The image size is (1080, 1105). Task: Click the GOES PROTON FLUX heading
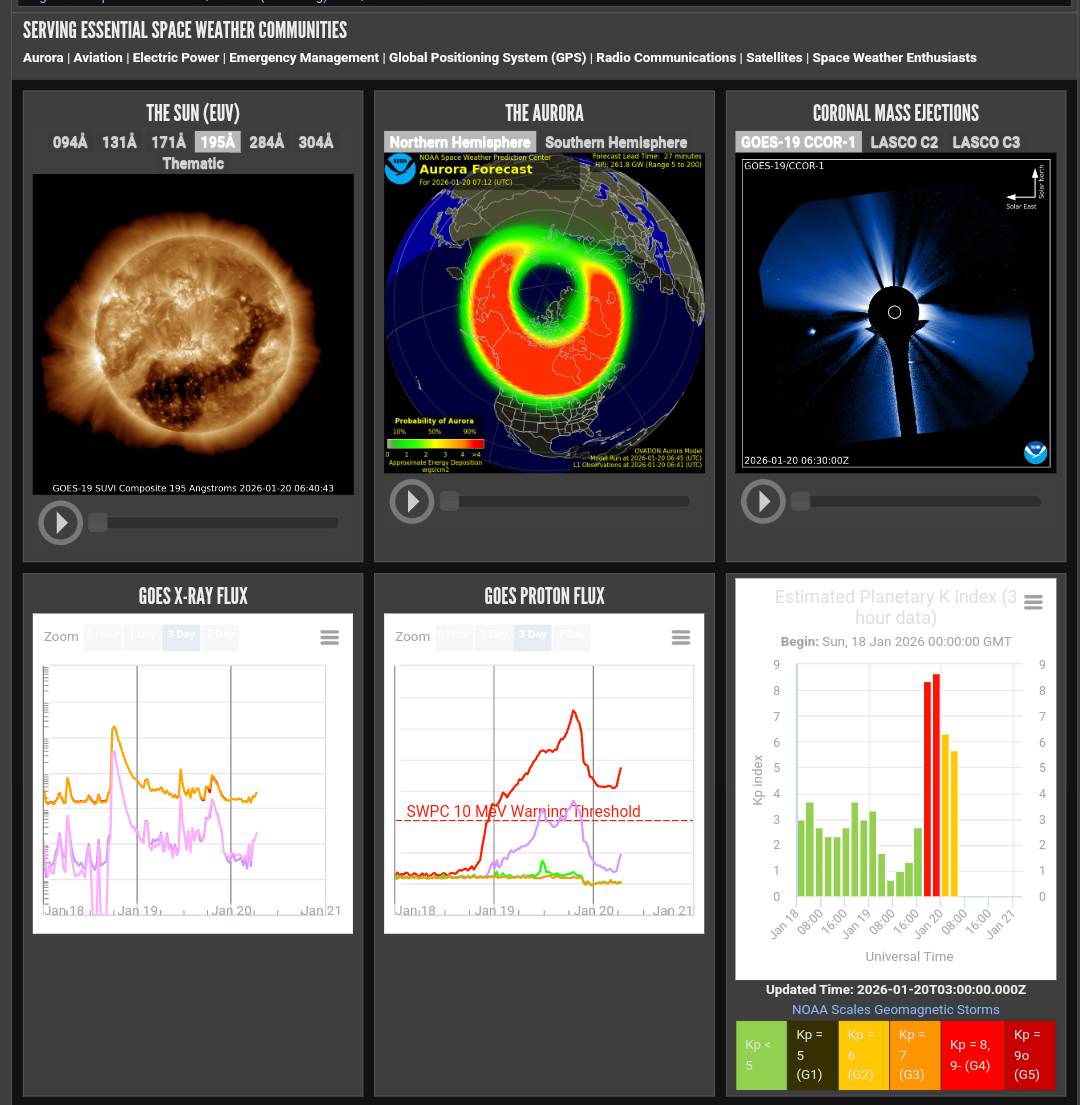tap(545, 596)
